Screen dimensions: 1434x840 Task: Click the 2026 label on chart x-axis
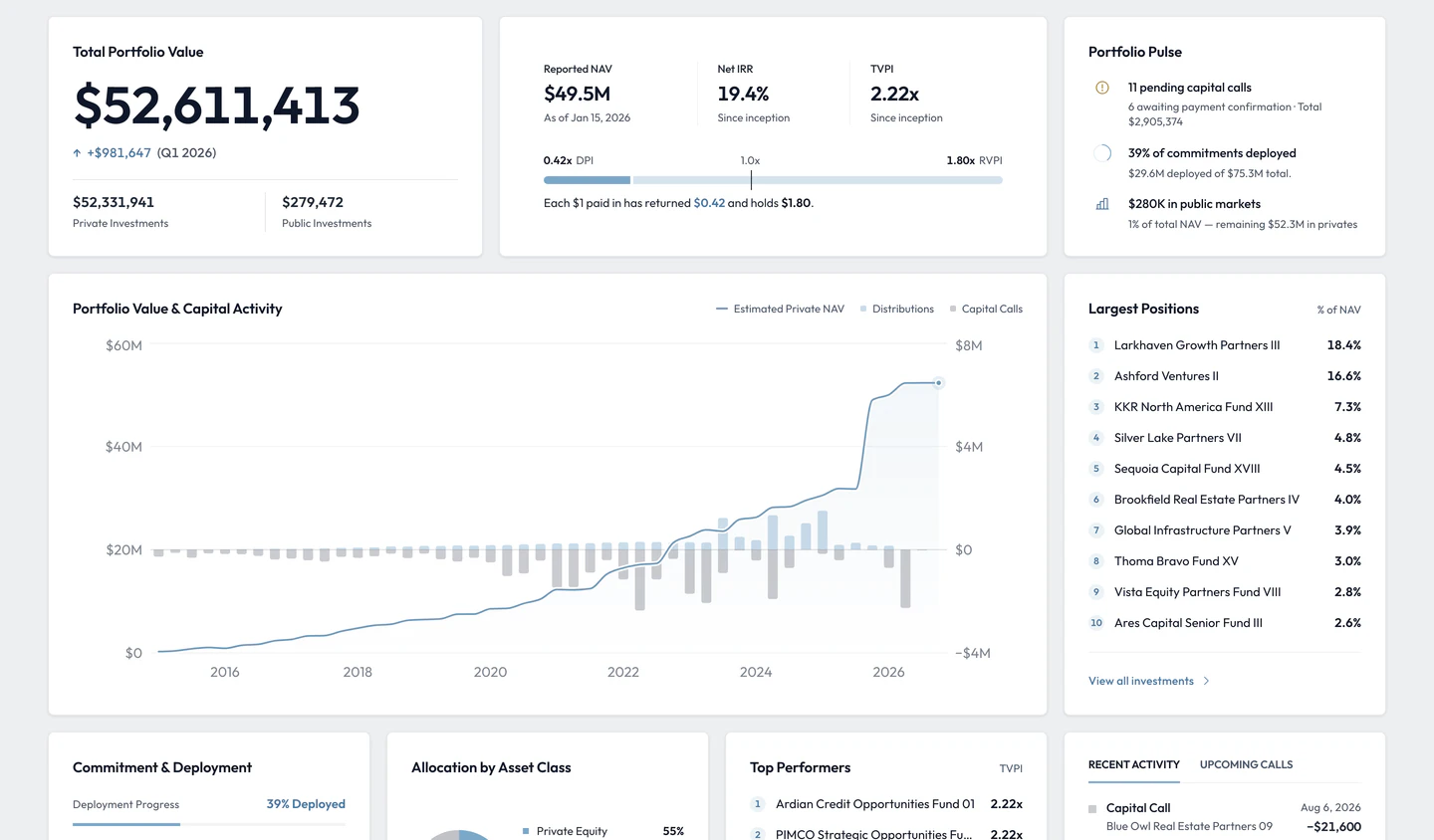tap(888, 672)
